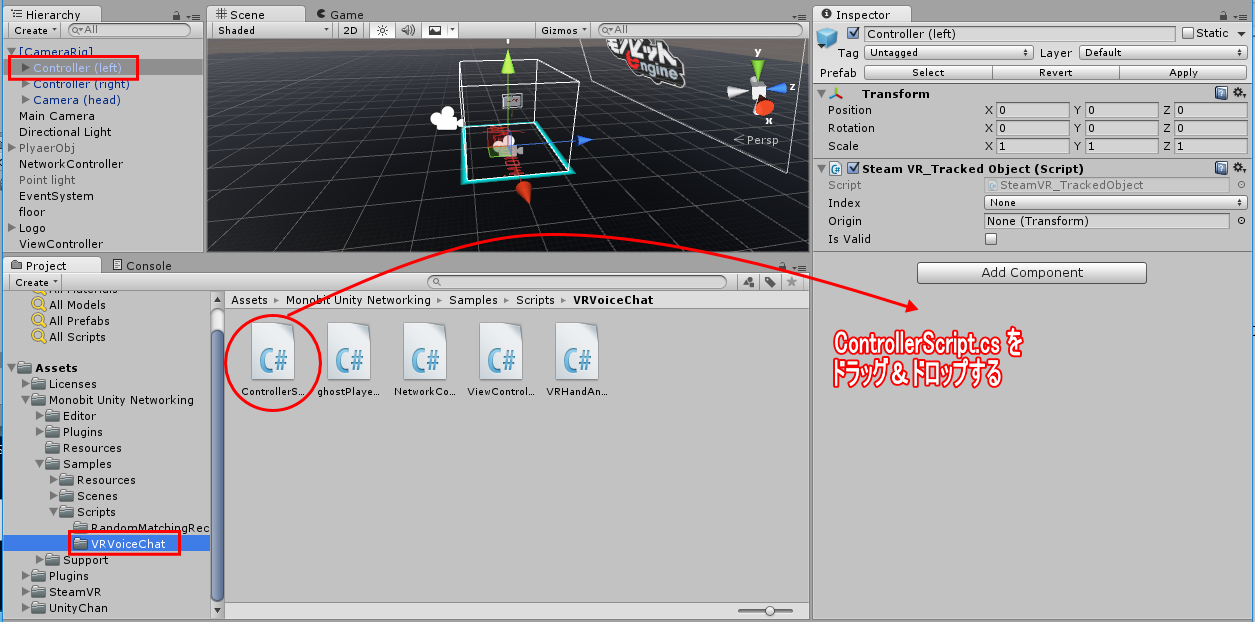Image resolution: width=1255 pixels, height=622 pixels.
Task: Select All Models saved search
Action: click(x=69, y=305)
